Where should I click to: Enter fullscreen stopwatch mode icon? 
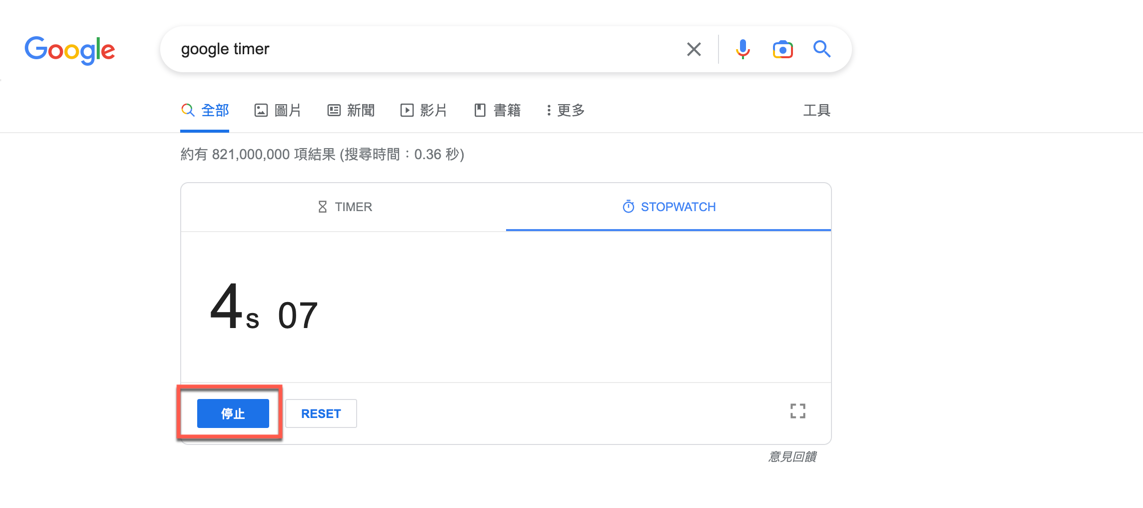798,411
